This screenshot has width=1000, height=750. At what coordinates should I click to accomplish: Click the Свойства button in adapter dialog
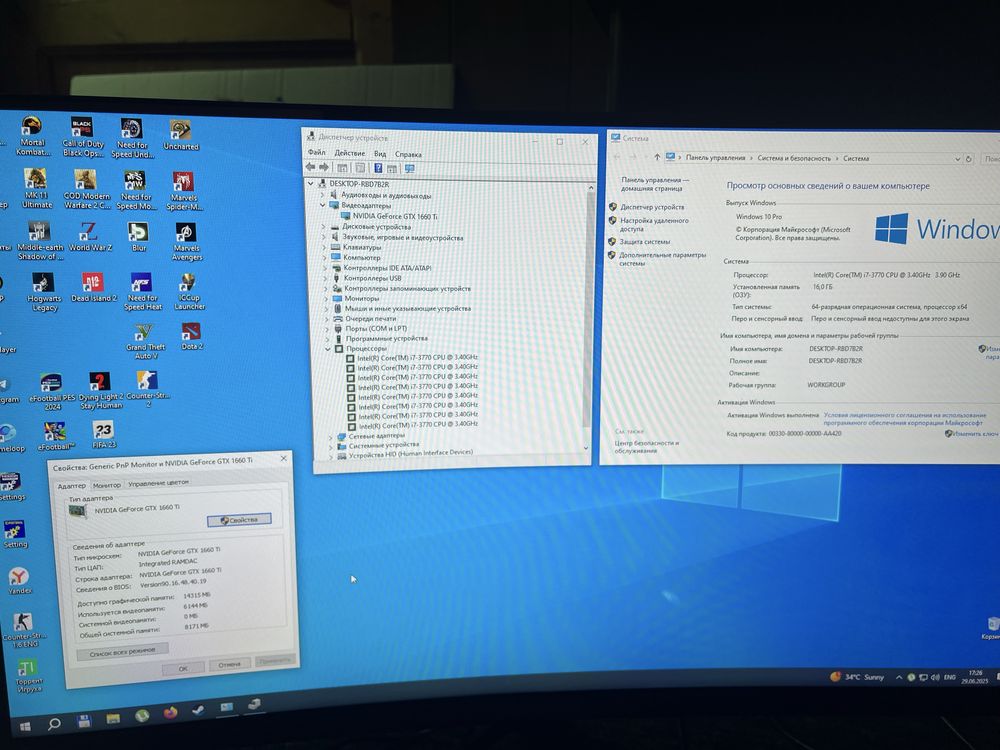[x=239, y=520]
